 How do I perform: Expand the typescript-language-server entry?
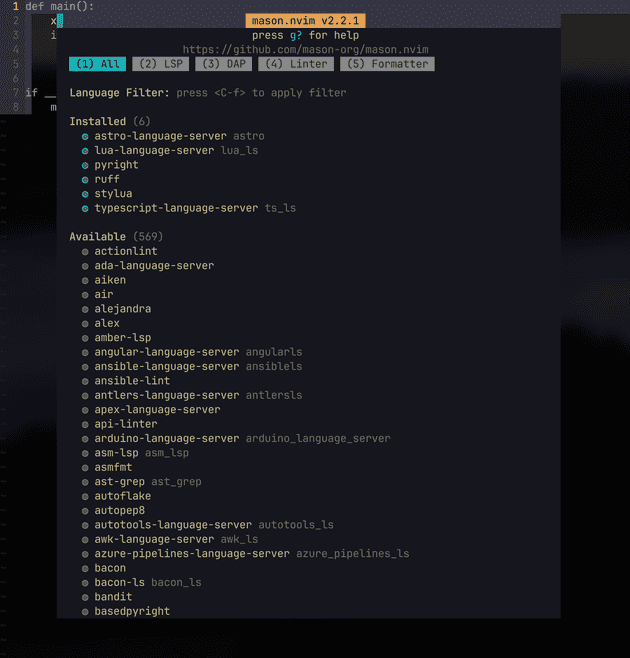(x=176, y=208)
